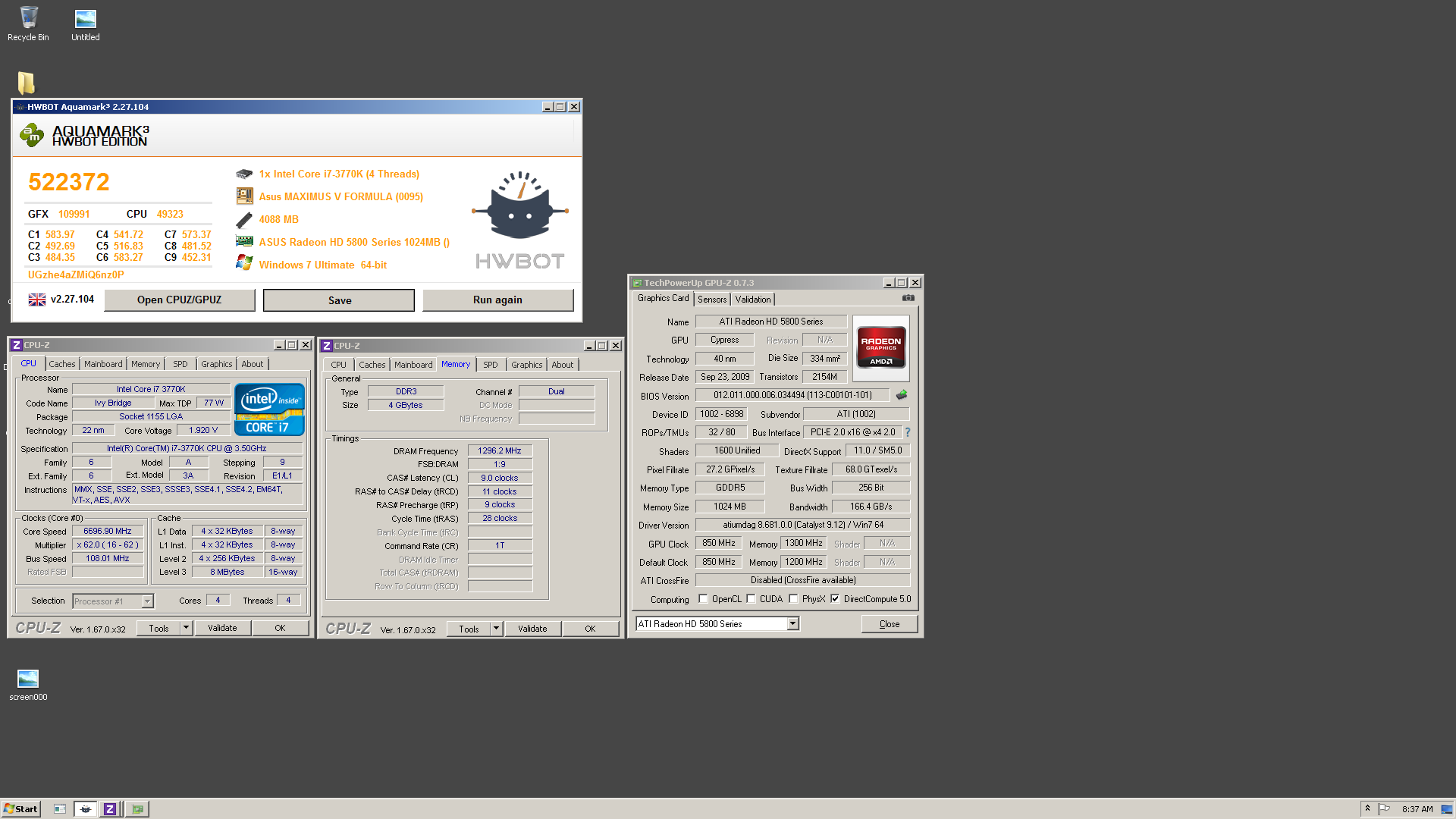Show hidden tray icons arrow
Screen dimensions: 1456x819
[x=1367, y=808]
